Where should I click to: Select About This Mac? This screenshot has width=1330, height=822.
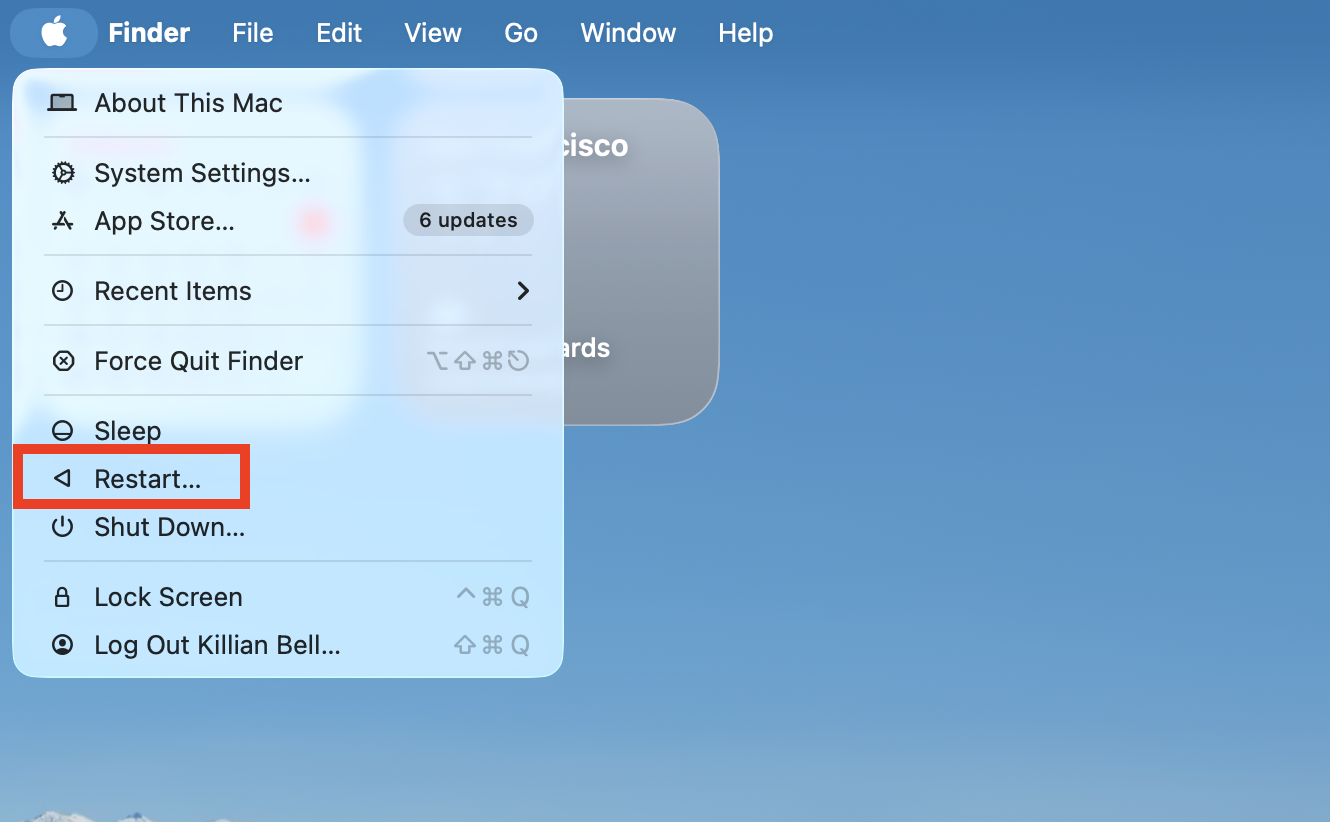(188, 103)
